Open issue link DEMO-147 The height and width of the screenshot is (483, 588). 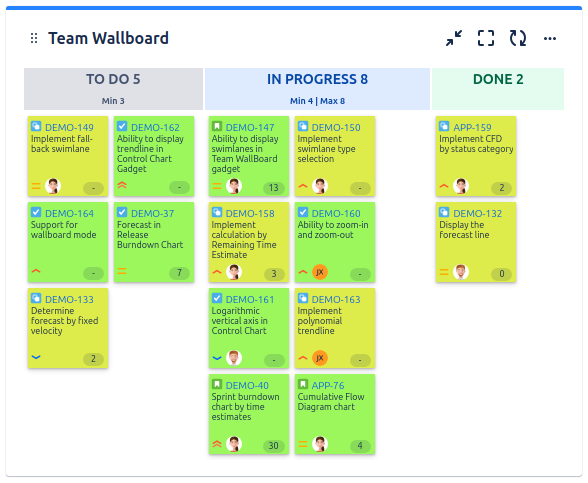250,128
